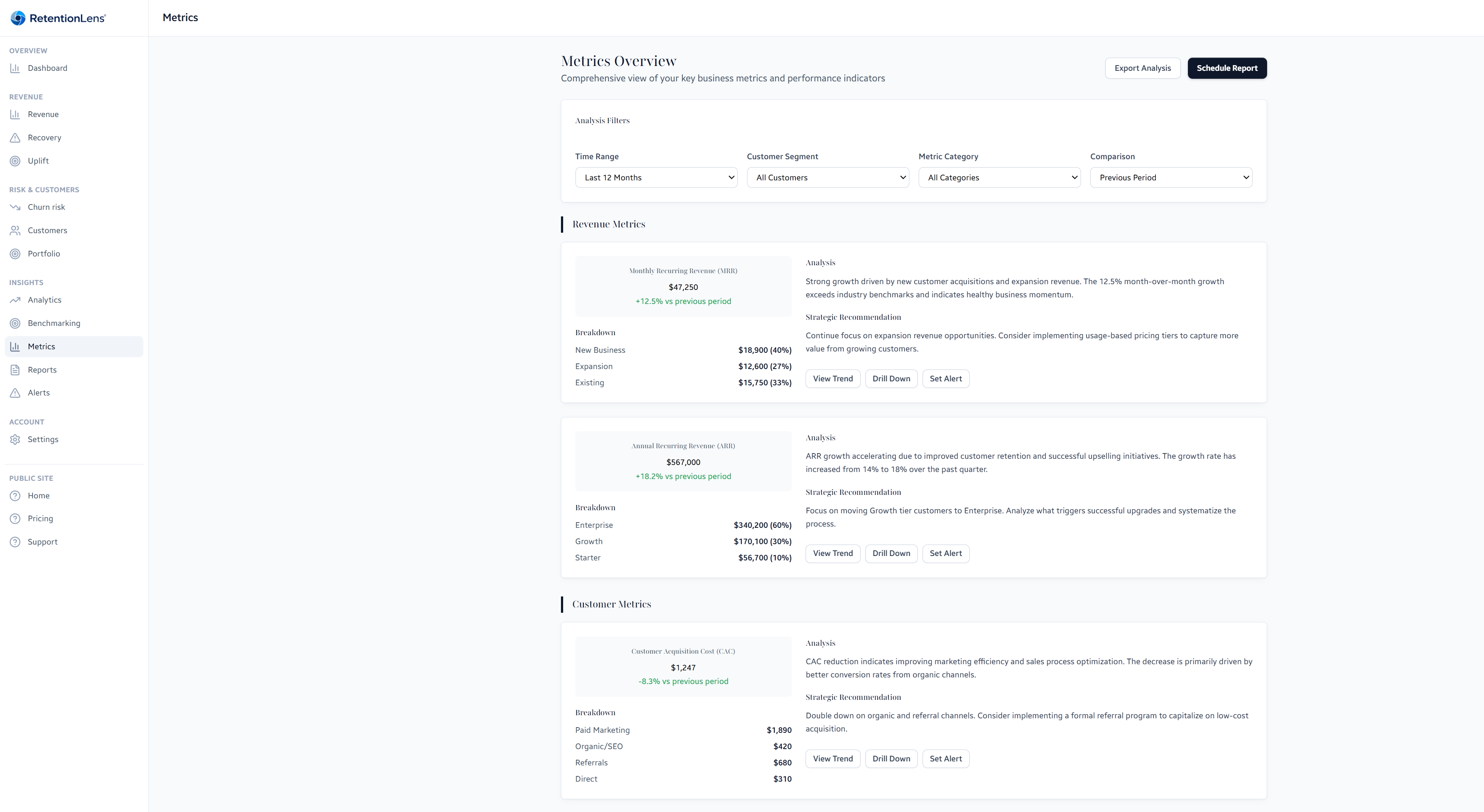Set Alert for MRR metric
This screenshot has height=812, width=1484.
[945, 379]
